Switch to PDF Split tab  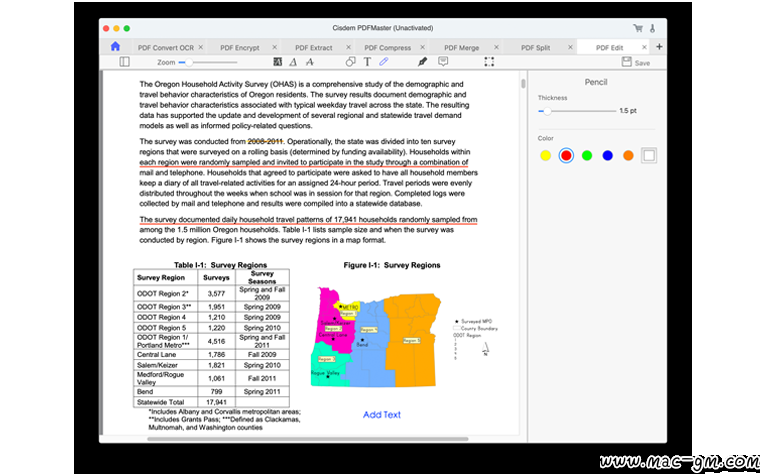pyautogui.click(x=536, y=47)
